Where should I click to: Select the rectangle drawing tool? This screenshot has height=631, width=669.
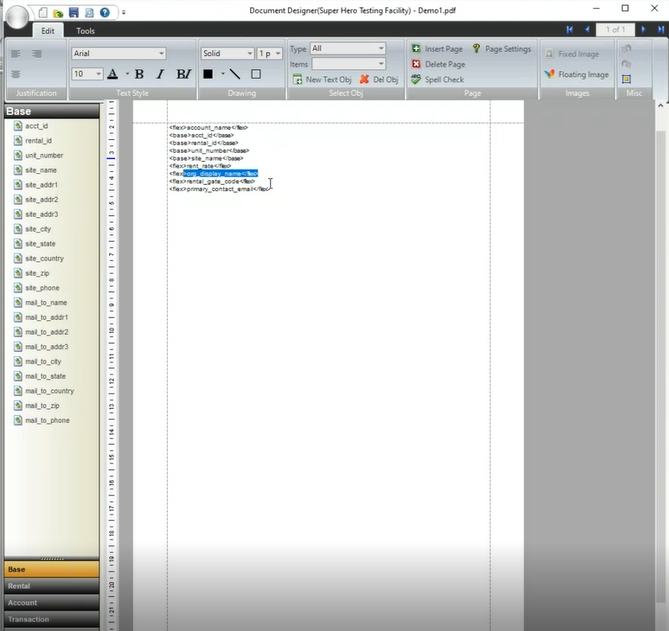256,74
